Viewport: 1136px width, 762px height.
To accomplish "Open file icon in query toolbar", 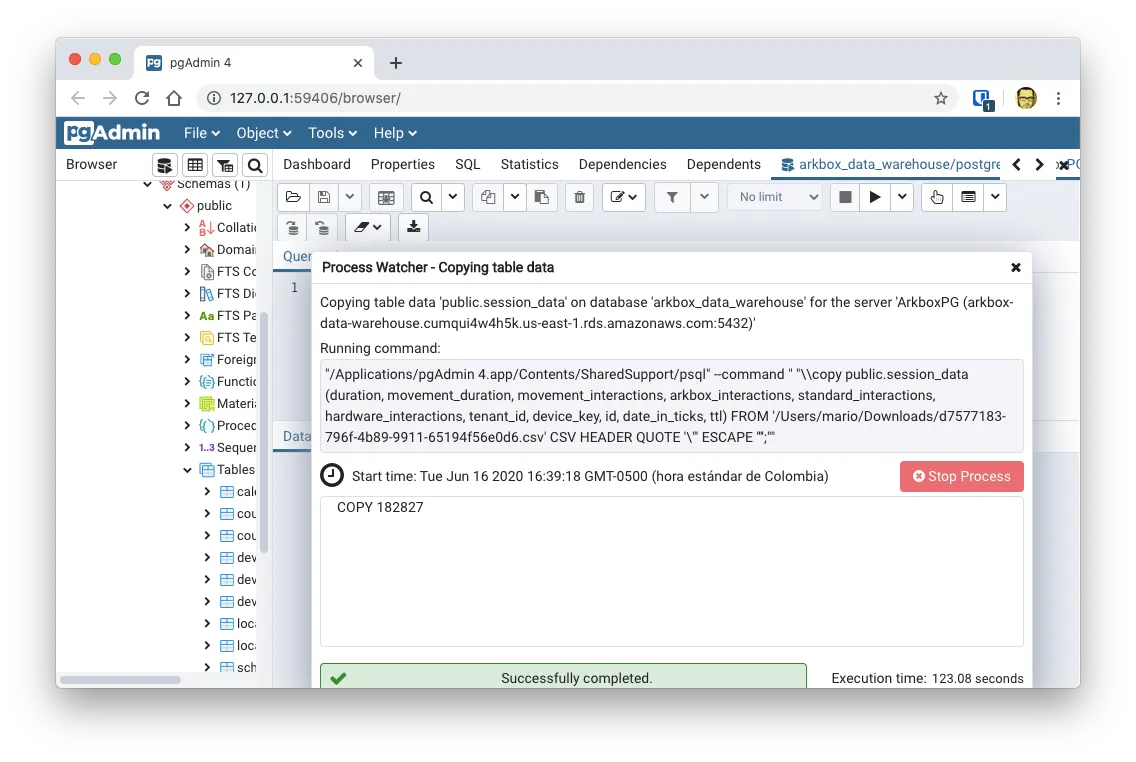I will (293, 197).
